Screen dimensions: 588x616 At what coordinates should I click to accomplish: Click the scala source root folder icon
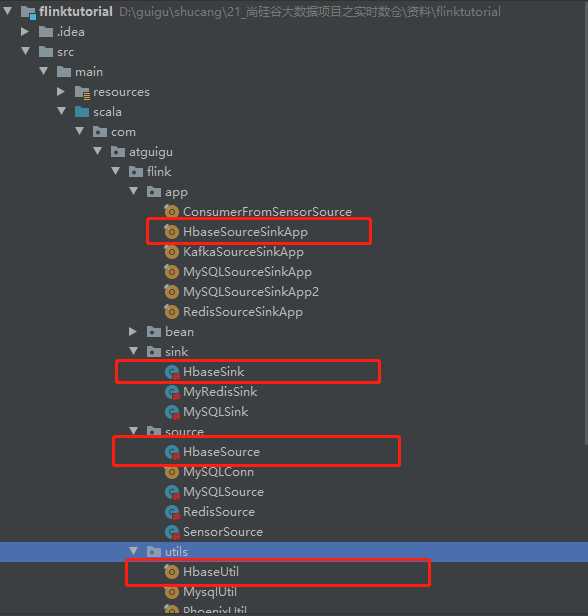tap(82, 112)
